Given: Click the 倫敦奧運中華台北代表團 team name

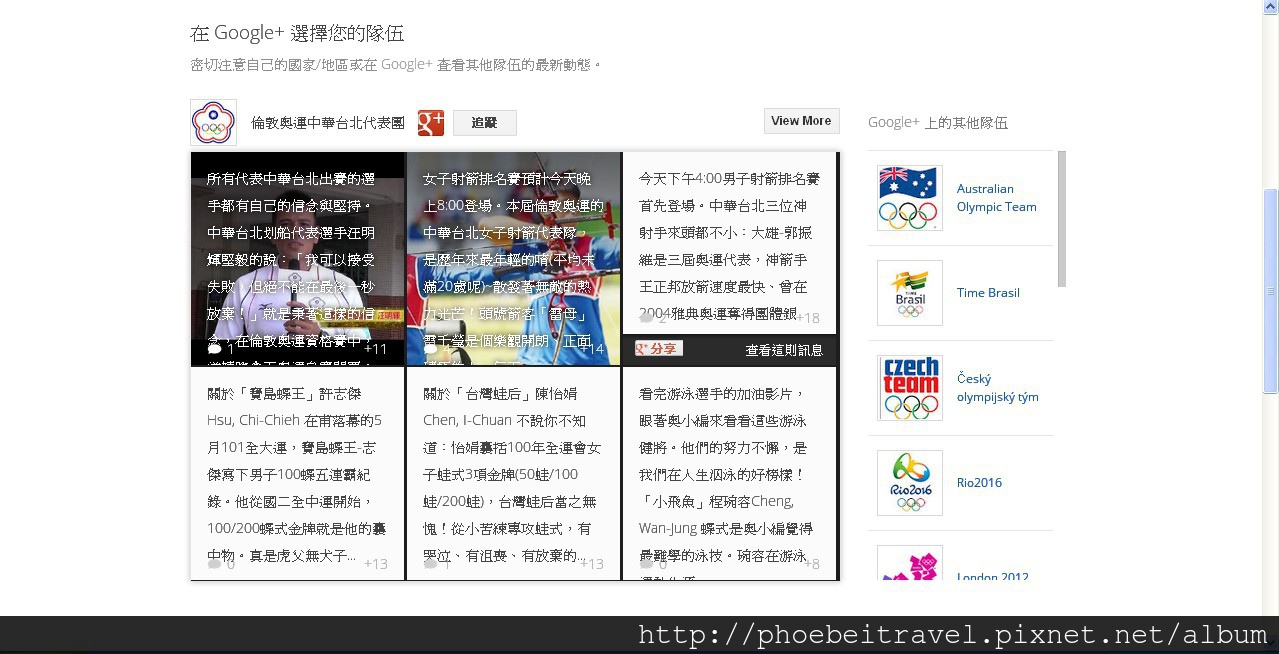Looking at the screenshot, I should click(x=328, y=123).
